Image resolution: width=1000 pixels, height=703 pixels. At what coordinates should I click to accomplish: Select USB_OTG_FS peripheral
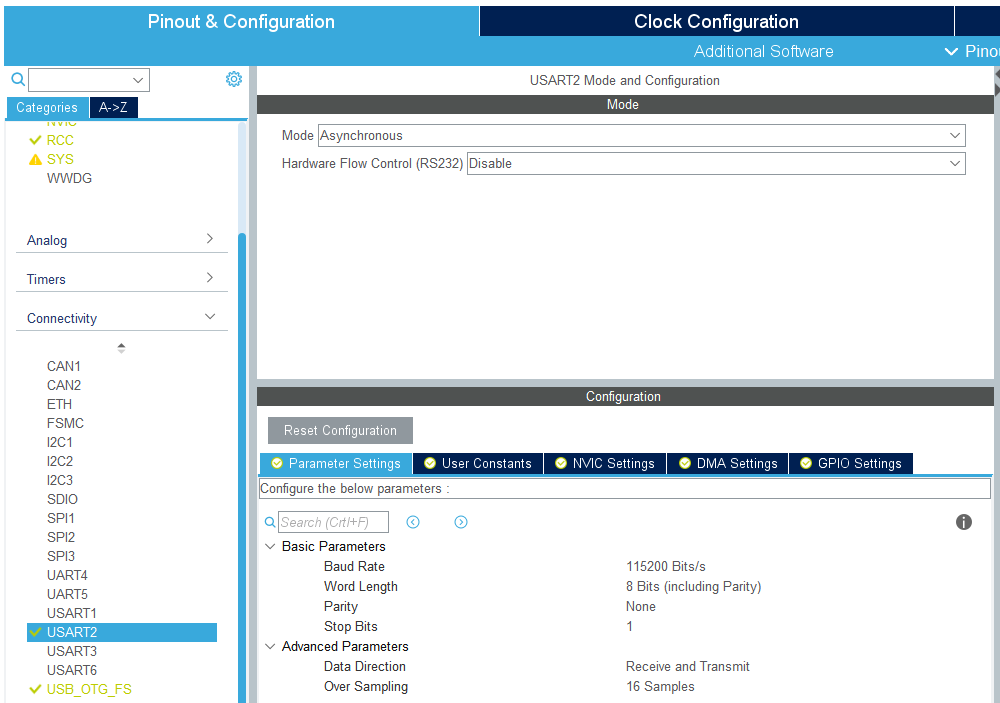89,690
